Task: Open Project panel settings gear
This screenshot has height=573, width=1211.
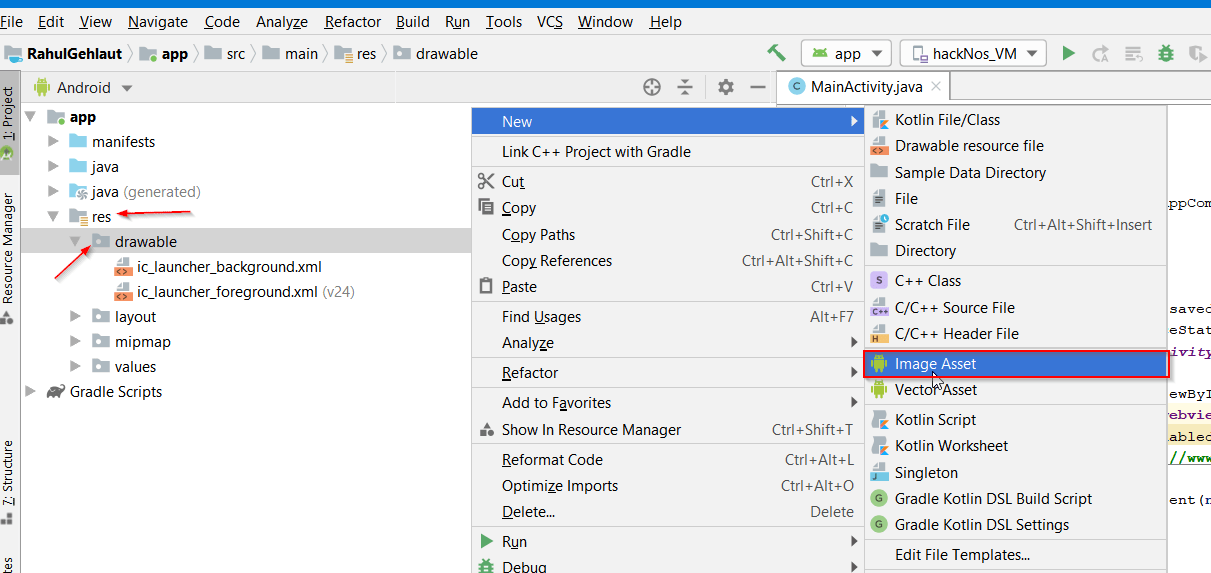Action: (x=726, y=87)
